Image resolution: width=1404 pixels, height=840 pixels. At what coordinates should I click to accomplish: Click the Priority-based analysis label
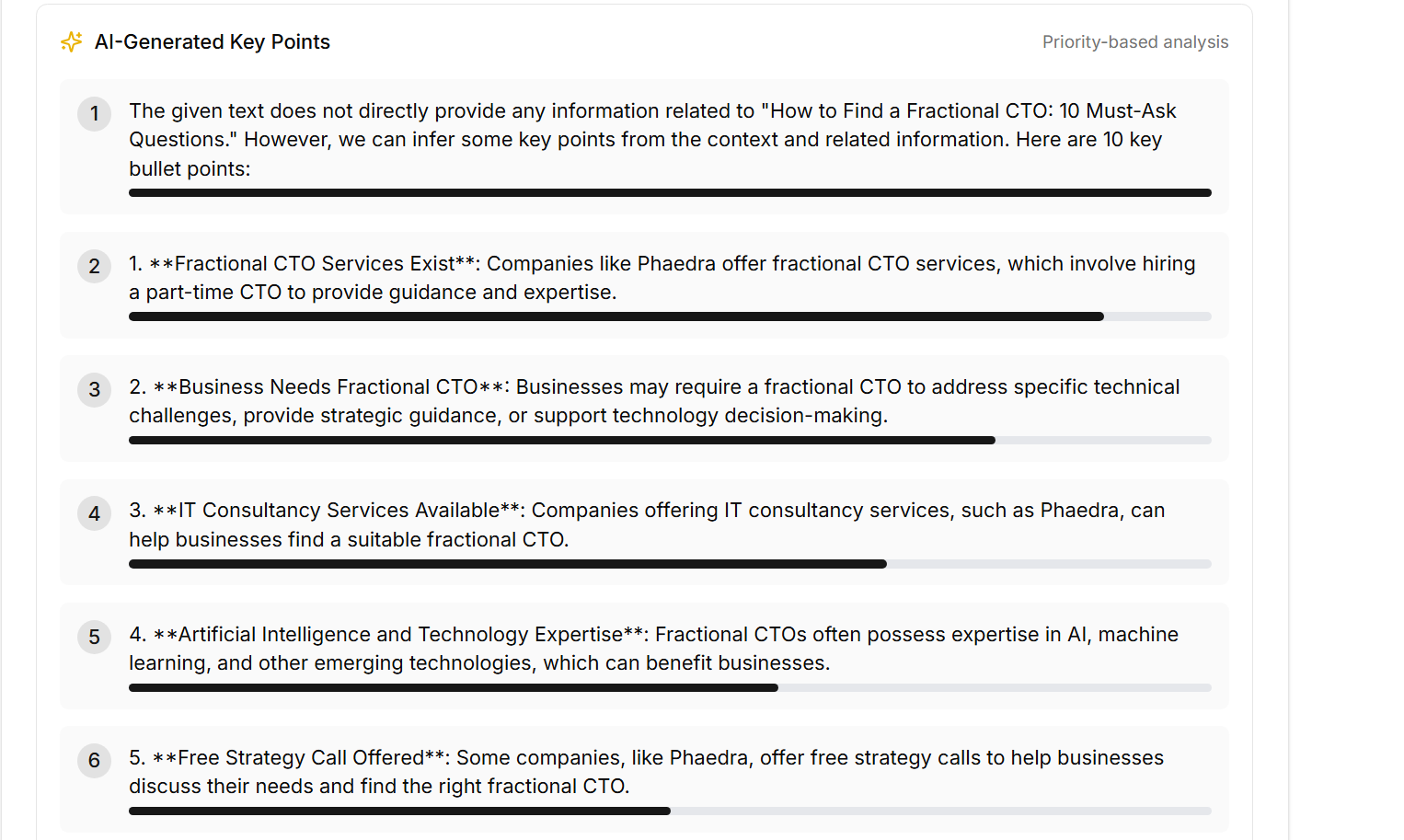point(1134,42)
